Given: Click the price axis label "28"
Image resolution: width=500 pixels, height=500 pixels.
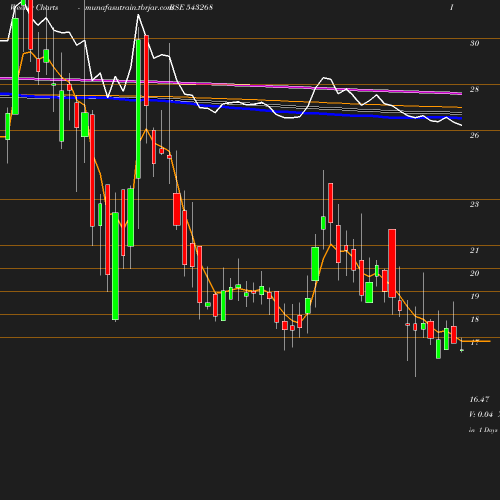Looking at the screenshot, I should coord(474,89).
